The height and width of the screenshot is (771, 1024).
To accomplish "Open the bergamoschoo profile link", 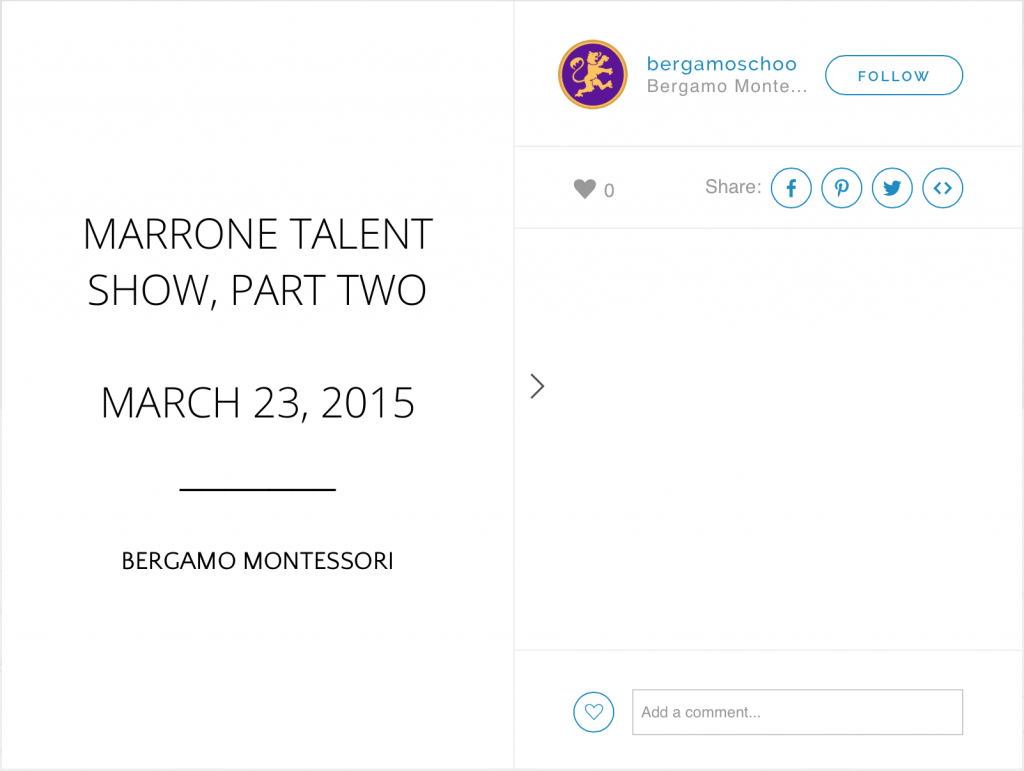I will pyautogui.click(x=721, y=65).
